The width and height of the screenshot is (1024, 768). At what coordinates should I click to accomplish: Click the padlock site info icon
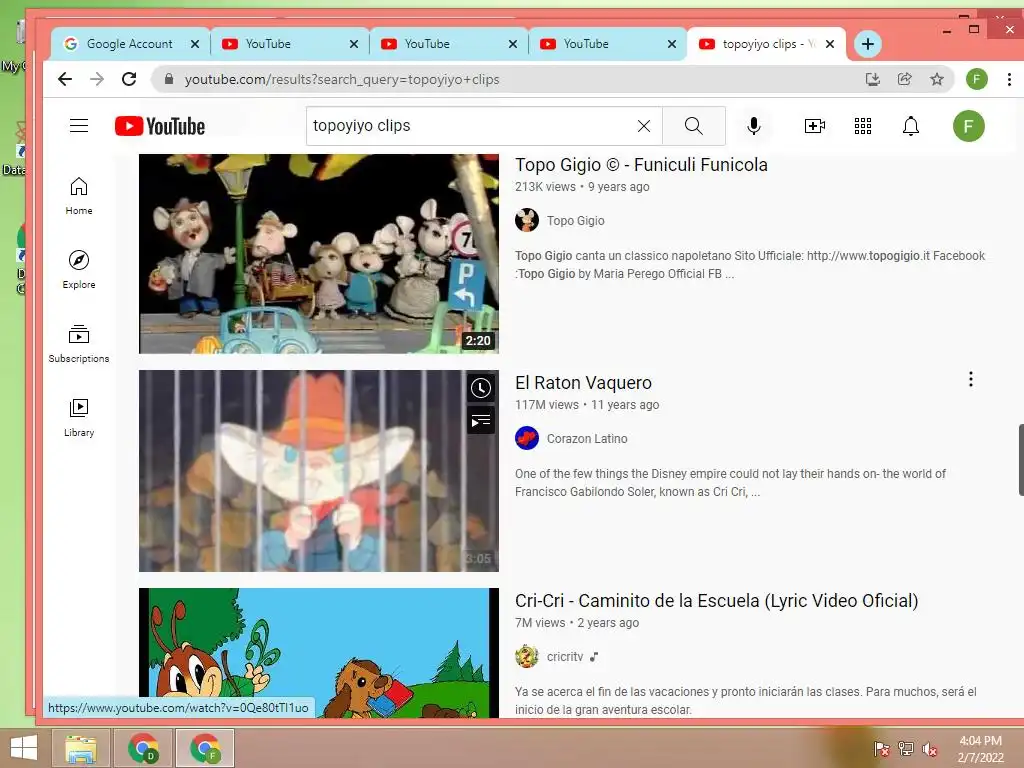coord(168,79)
